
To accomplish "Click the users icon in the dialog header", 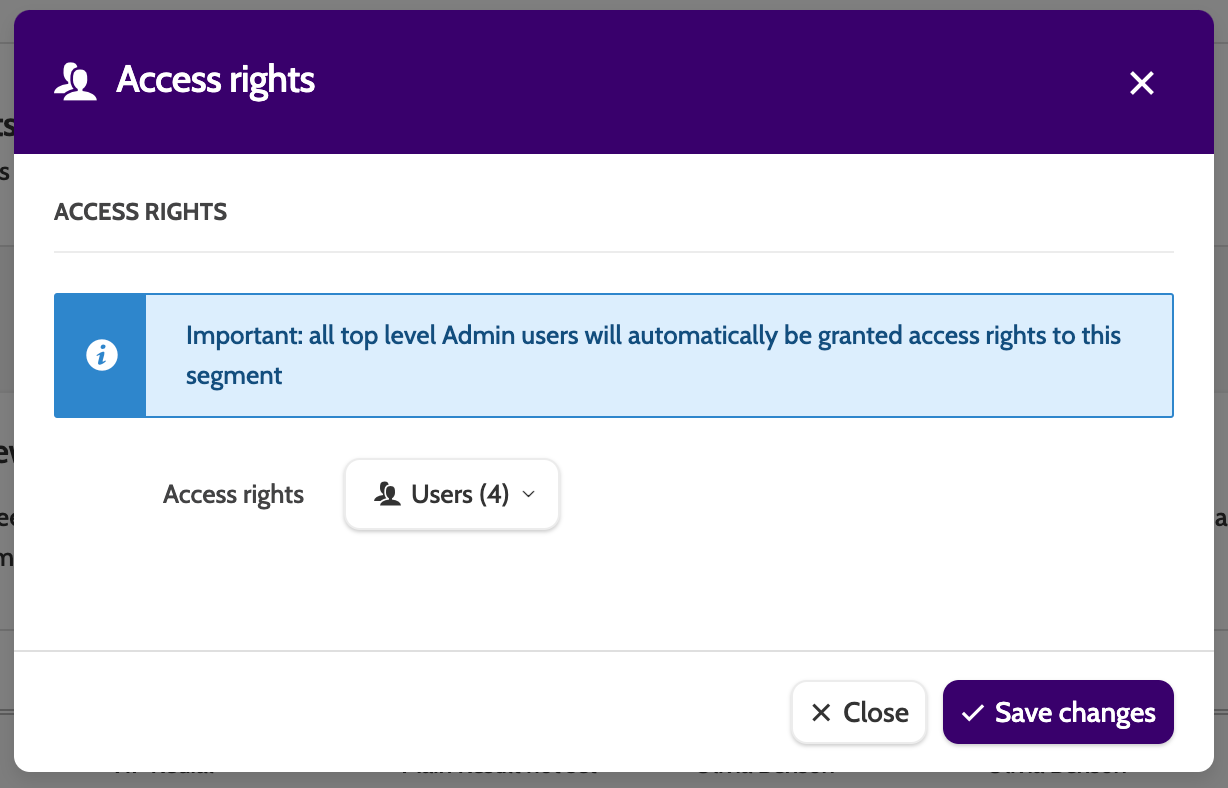I will point(76,81).
